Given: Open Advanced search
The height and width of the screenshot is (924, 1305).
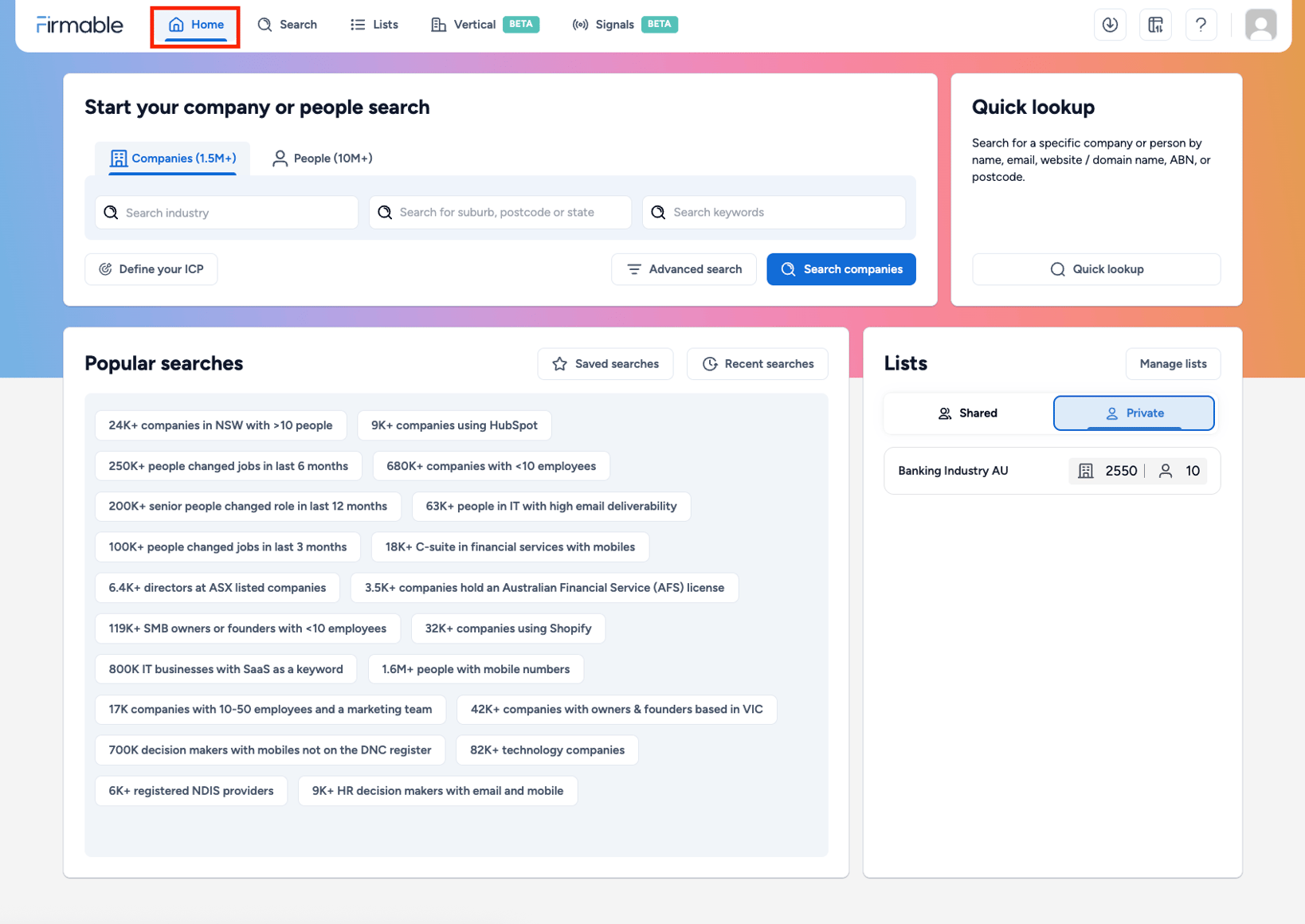Looking at the screenshot, I should pos(684,269).
